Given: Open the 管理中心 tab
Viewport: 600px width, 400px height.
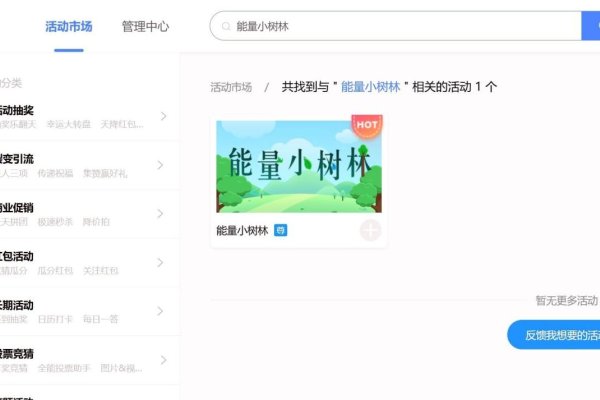Looking at the screenshot, I should [145, 26].
